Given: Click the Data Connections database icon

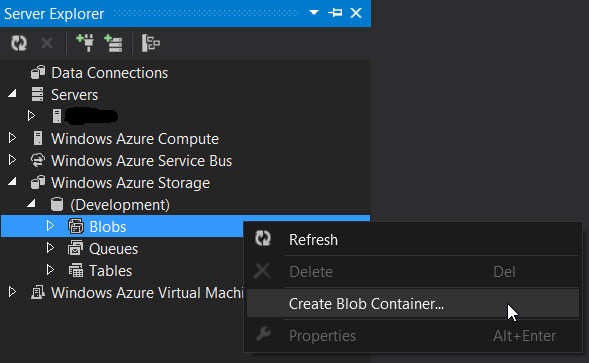Looking at the screenshot, I should click(38, 73).
